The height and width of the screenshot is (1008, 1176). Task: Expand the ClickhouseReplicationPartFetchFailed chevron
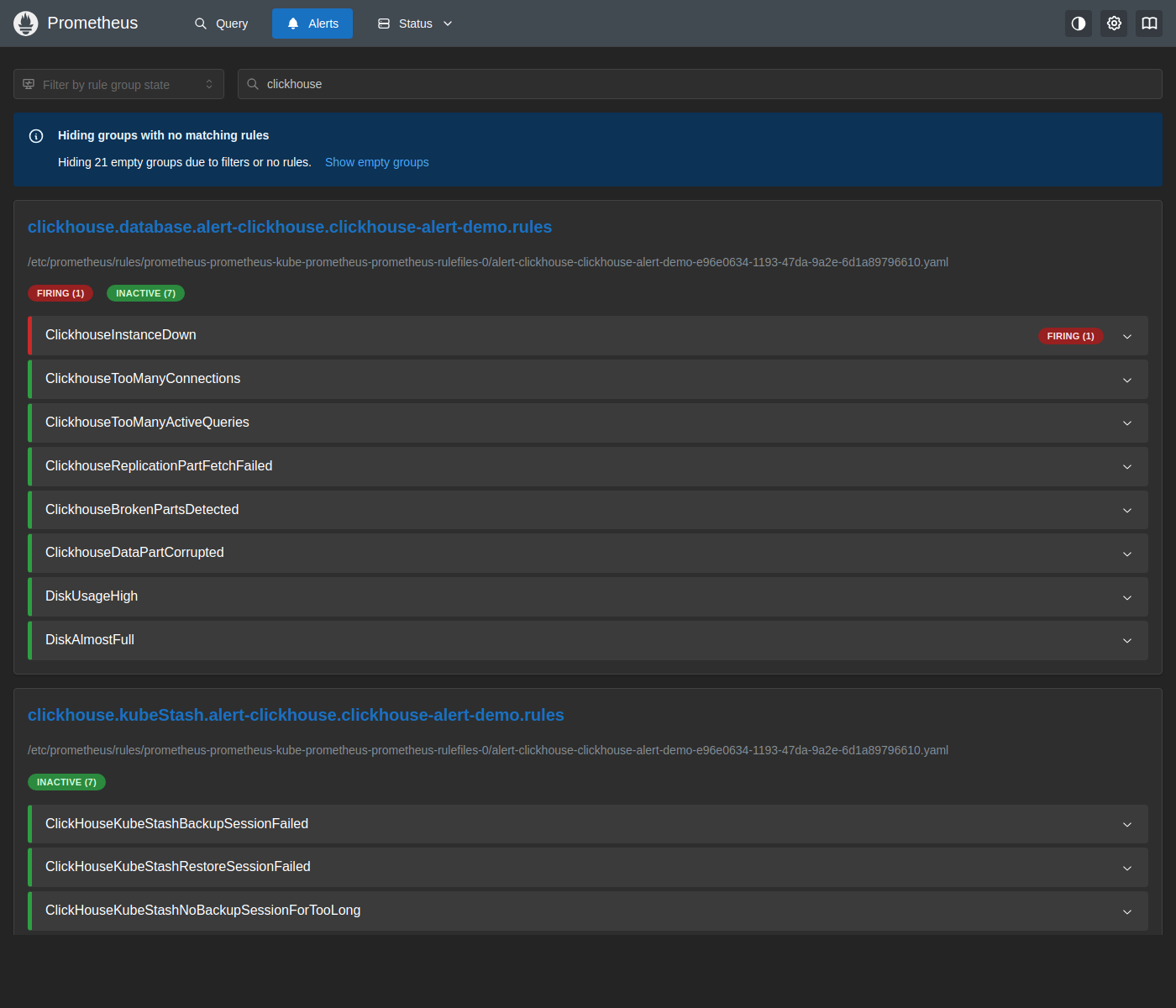1127,467
